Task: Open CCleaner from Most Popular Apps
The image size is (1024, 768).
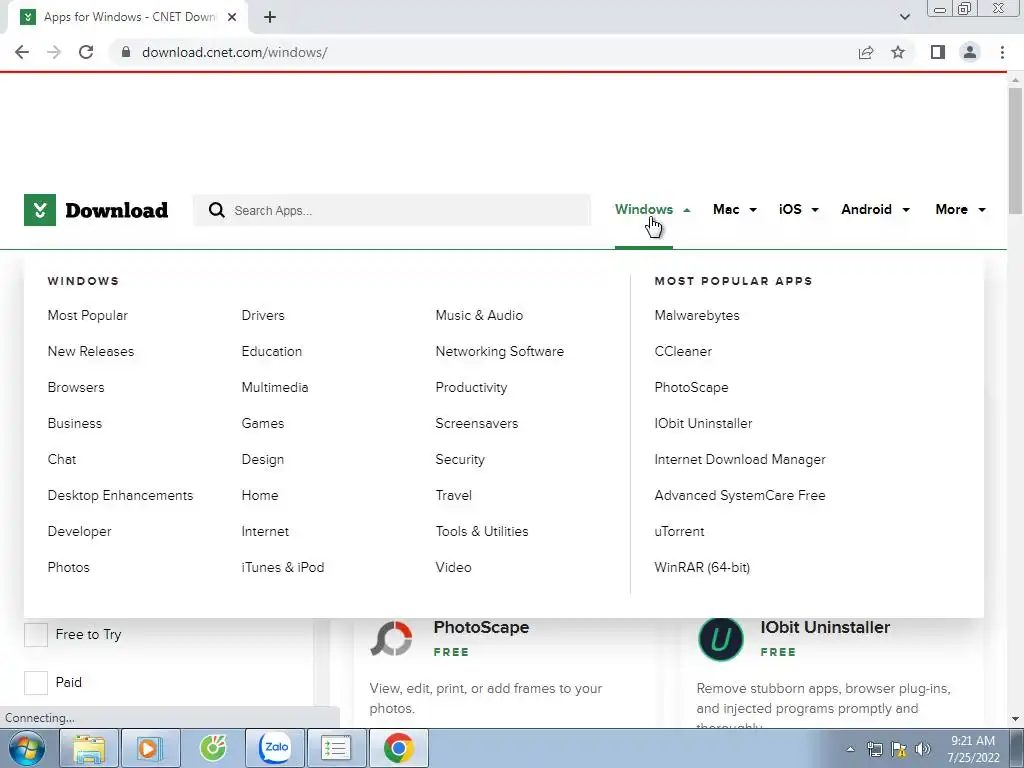Action: (683, 351)
